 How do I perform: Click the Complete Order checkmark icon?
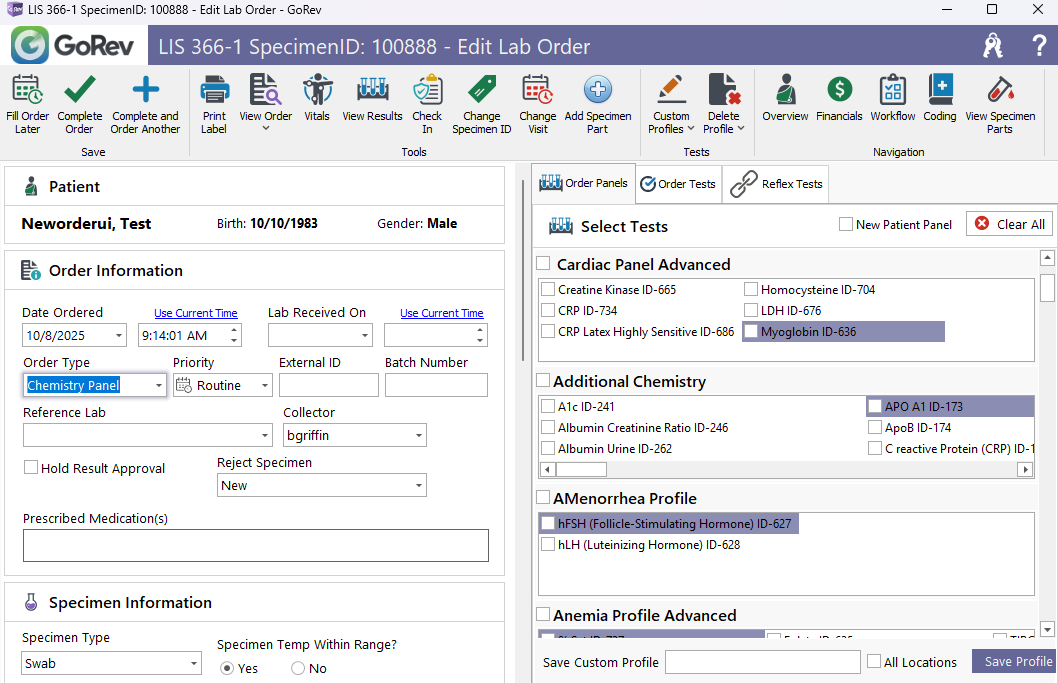point(80,91)
